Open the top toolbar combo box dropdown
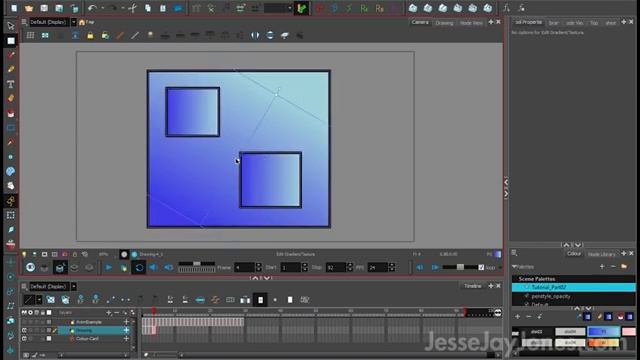Viewport: 640px width, 360px height. 289,8
